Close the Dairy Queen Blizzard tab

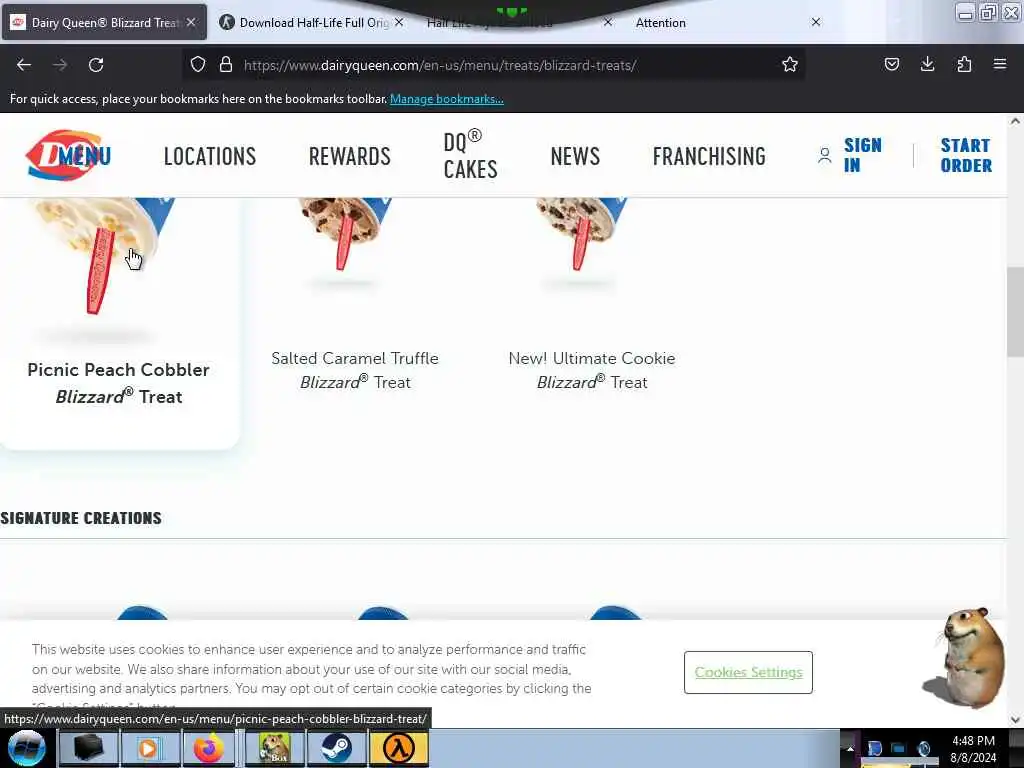(x=191, y=22)
